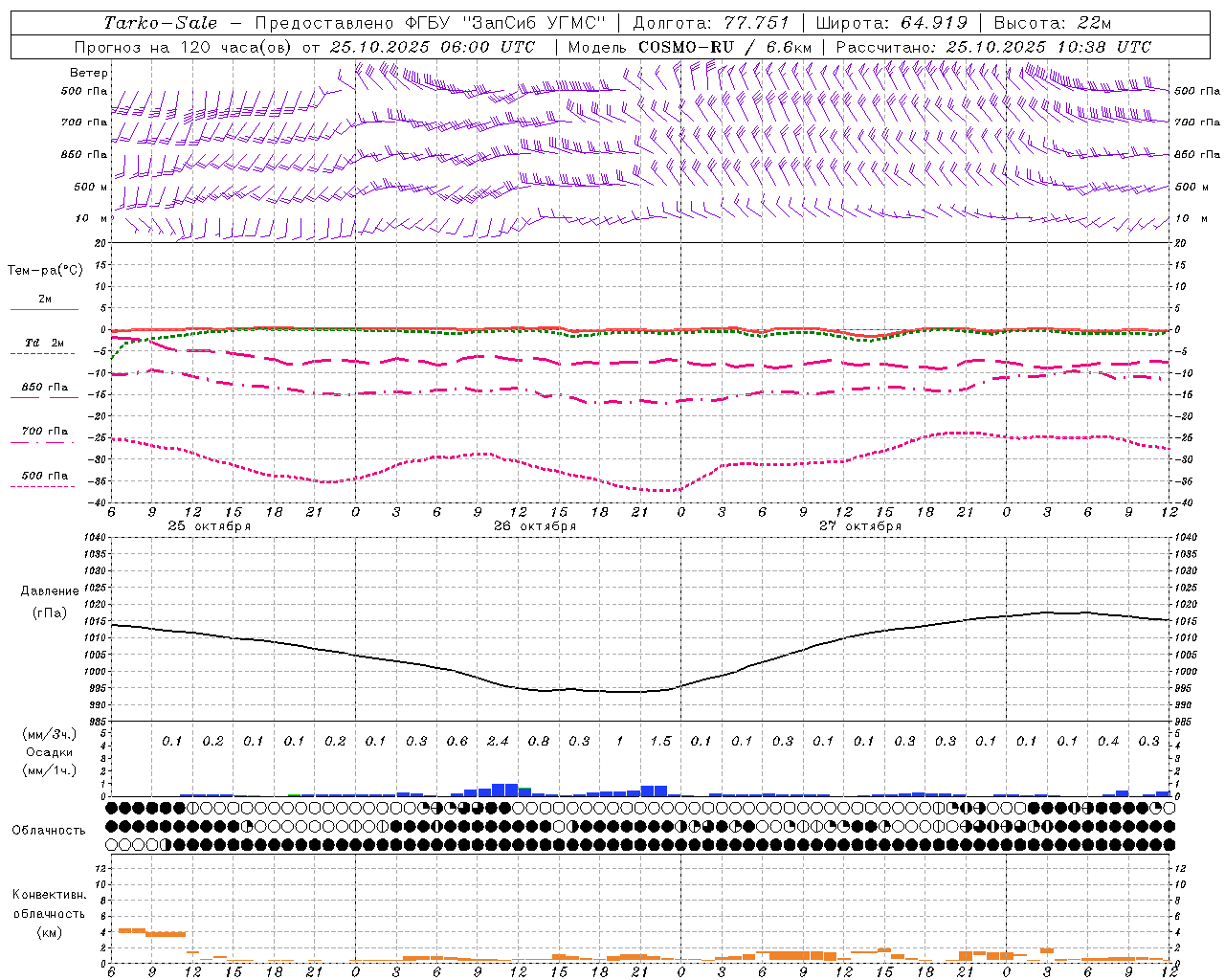The width and height of the screenshot is (1225, 980).
Task: Click the 'Осадки' precipitation label
Action: (50, 752)
